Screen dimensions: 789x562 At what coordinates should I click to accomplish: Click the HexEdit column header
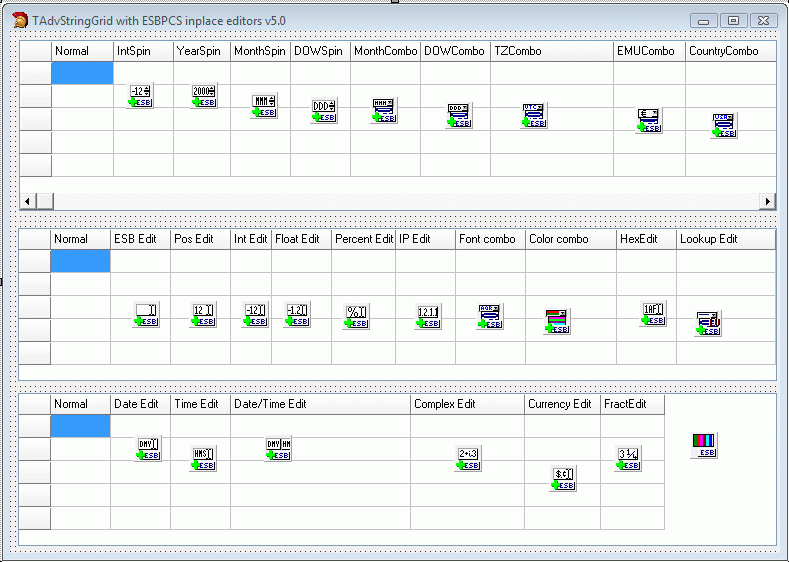[x=646, y=239]
